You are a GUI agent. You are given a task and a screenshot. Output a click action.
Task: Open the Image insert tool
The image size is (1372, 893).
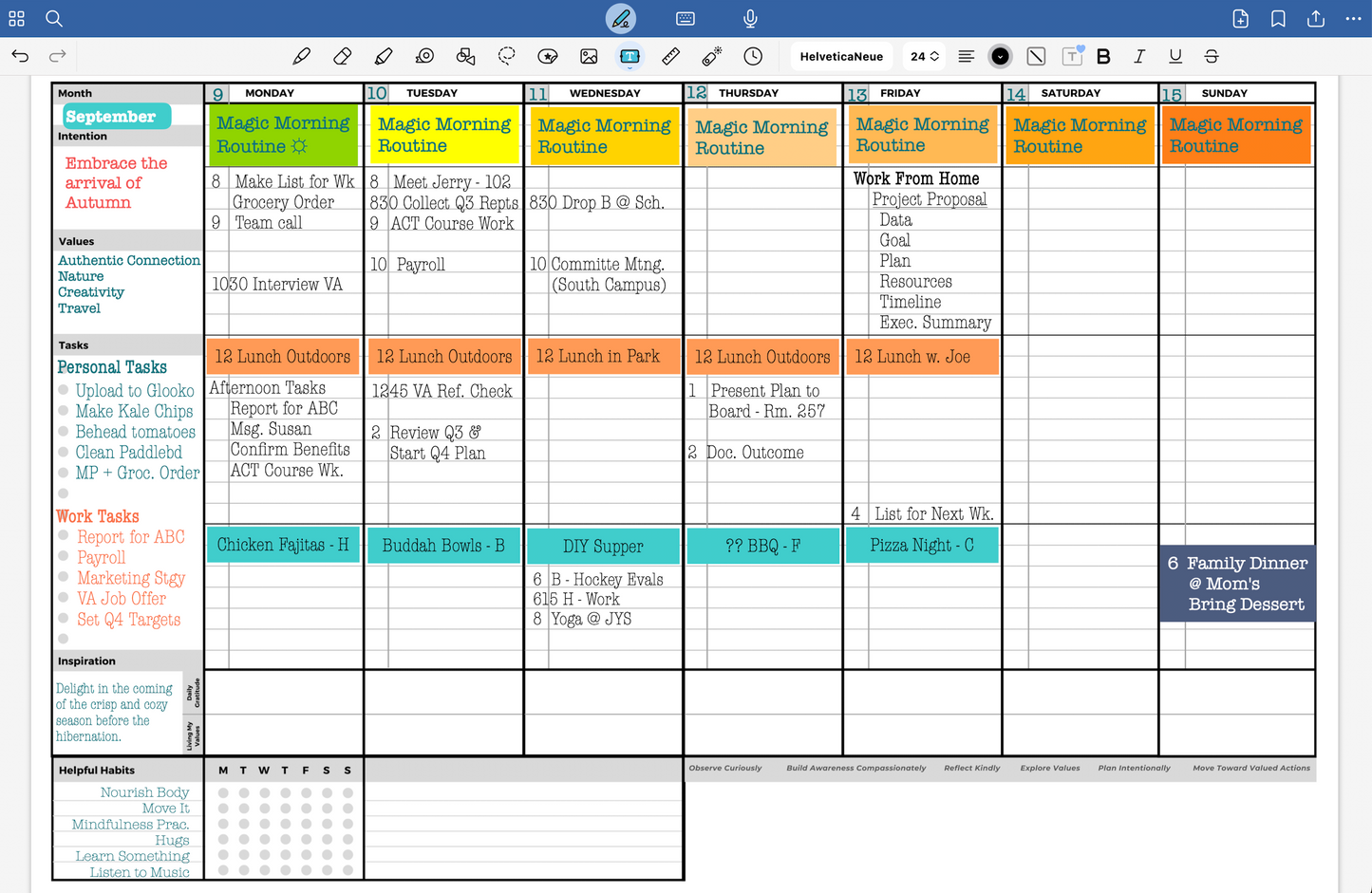click(589, 57)
